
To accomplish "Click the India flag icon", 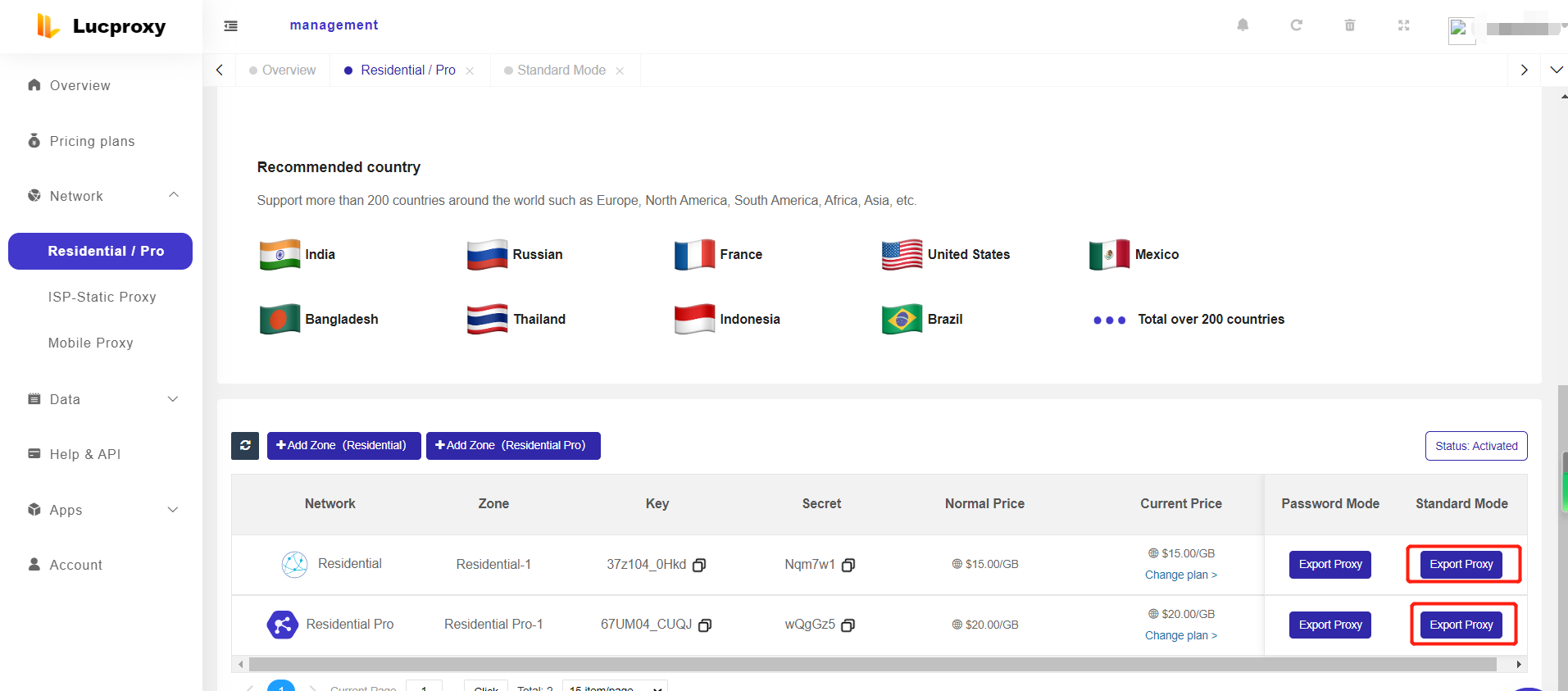I will [280, 255].
